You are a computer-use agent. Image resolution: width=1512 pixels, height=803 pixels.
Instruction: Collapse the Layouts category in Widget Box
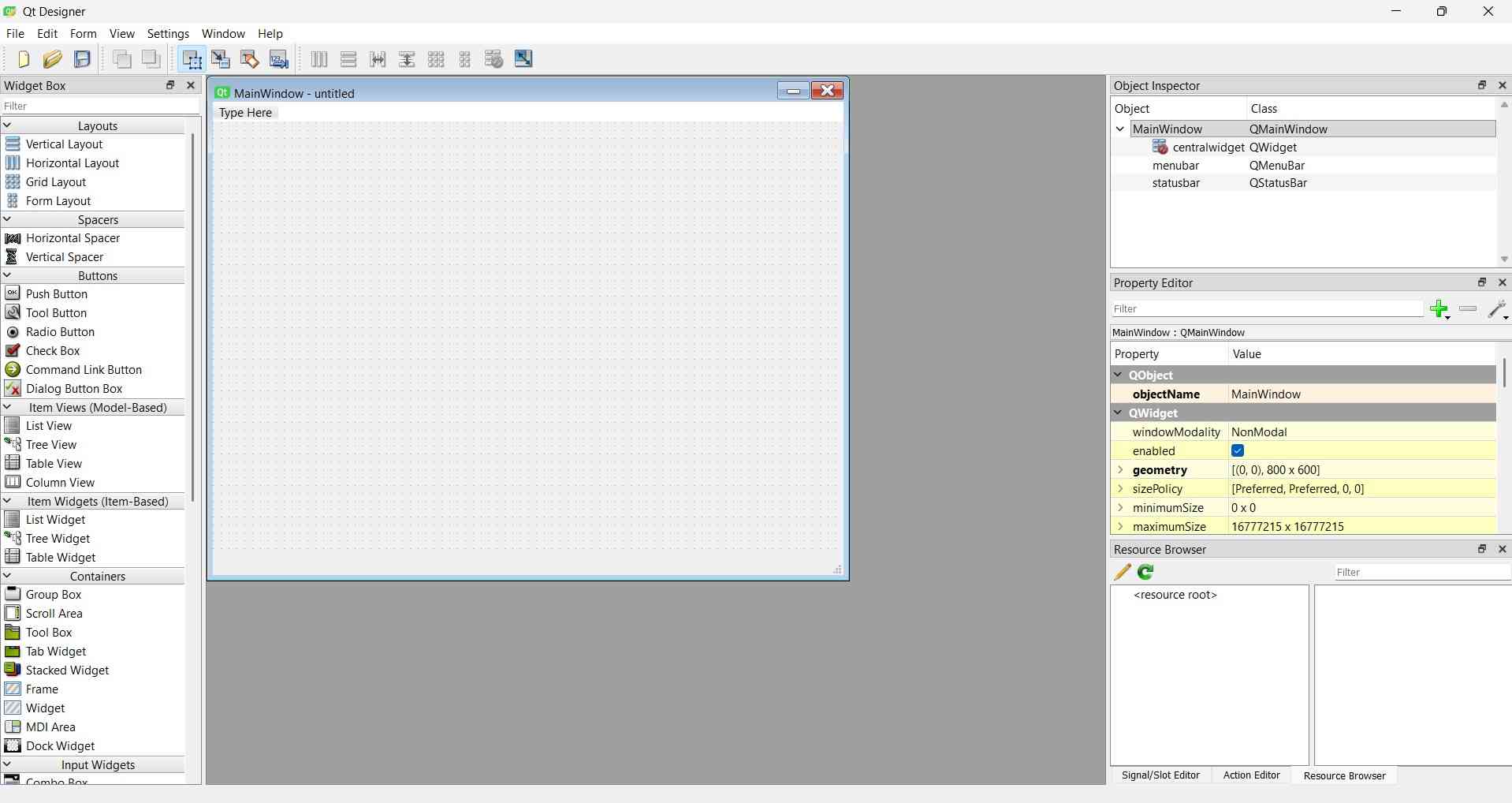click(7, 125)
